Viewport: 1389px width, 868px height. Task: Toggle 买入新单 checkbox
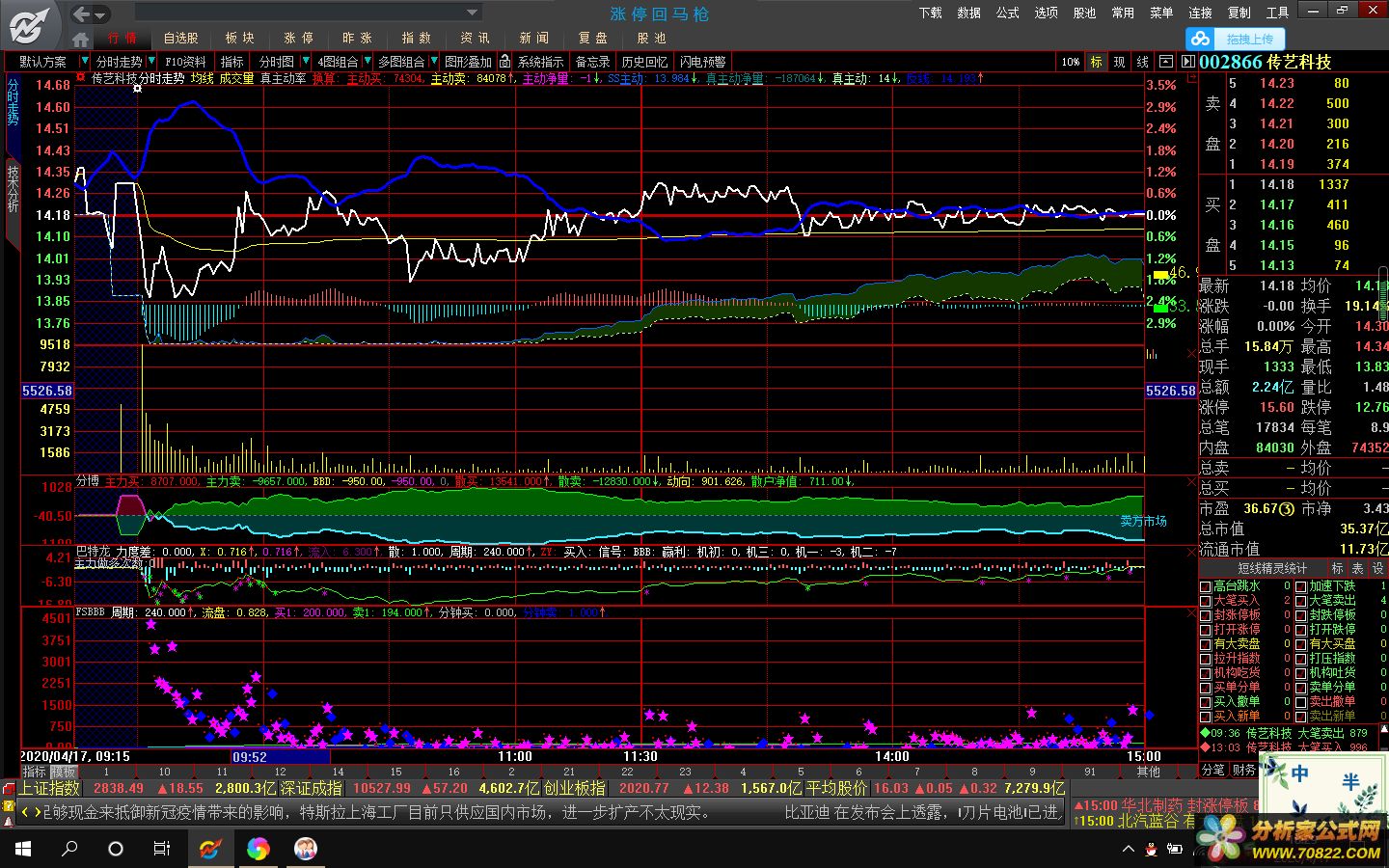(1205, 717)
